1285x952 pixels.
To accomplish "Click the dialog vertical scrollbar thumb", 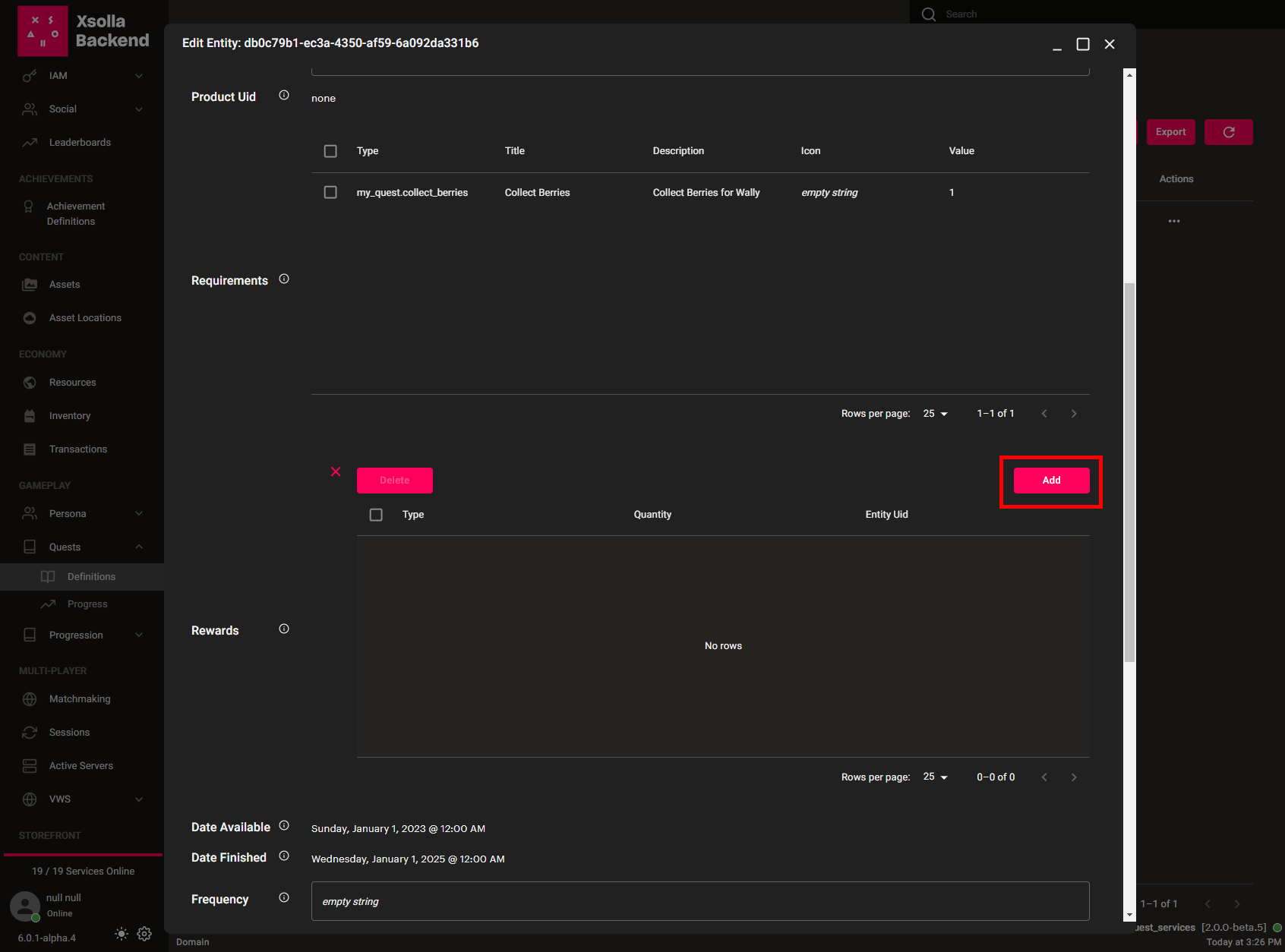I will pos(1129,472).
